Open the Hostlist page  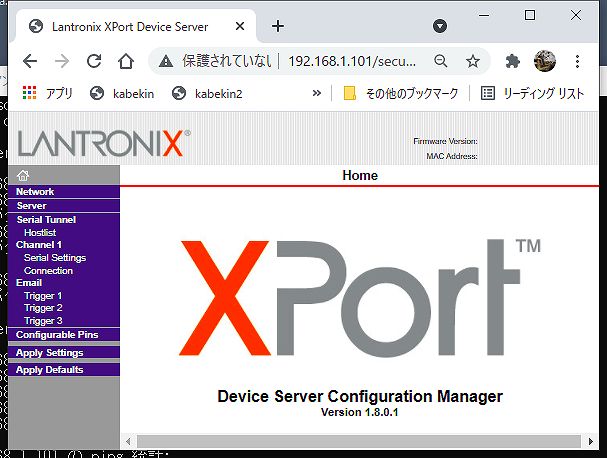[40, 232]
